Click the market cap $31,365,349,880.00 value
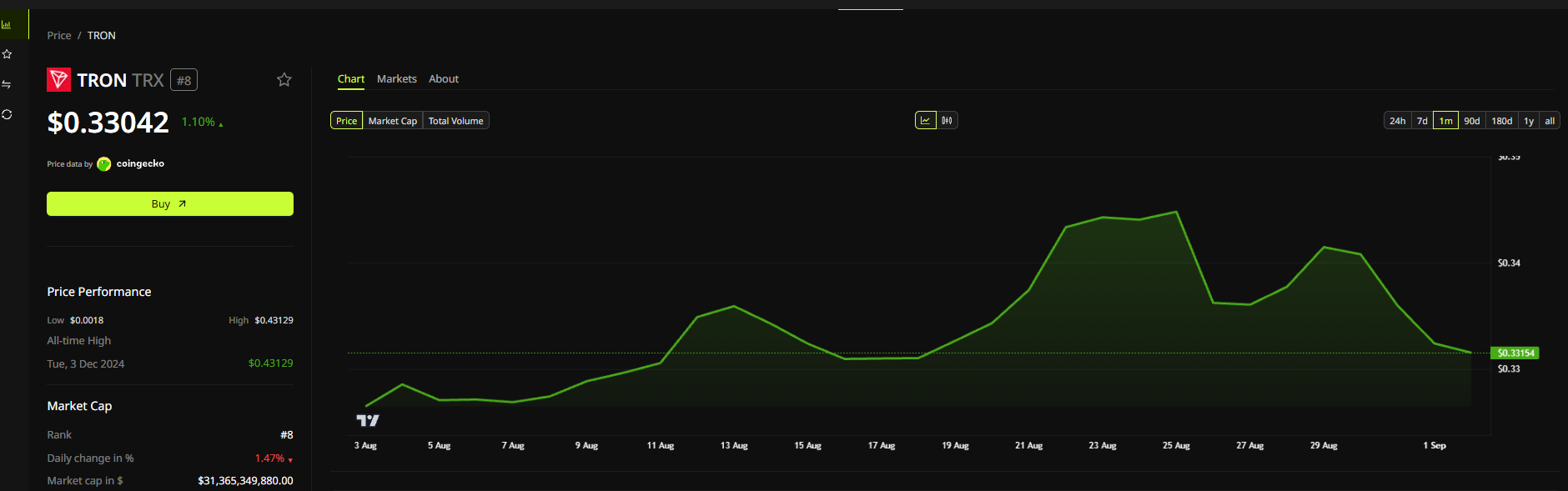The height and width of the screenshot is (491, 1568). 245,481
